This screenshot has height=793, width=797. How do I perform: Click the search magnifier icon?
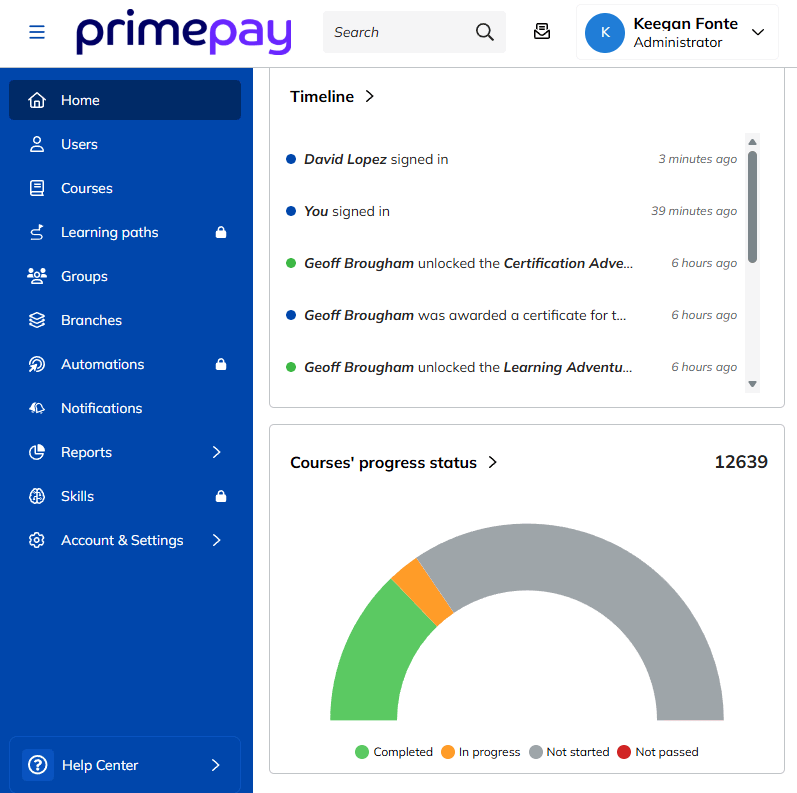[x=485, y=32]
